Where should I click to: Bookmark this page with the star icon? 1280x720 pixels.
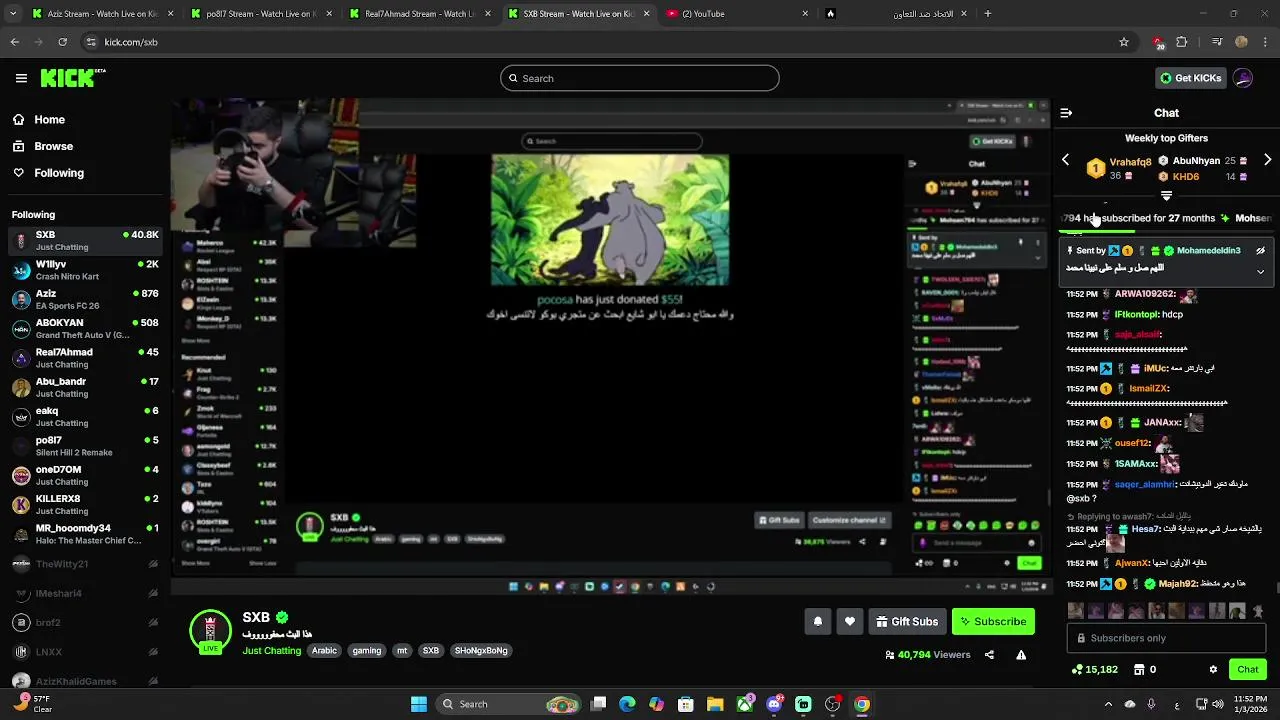pos(1124,42)
